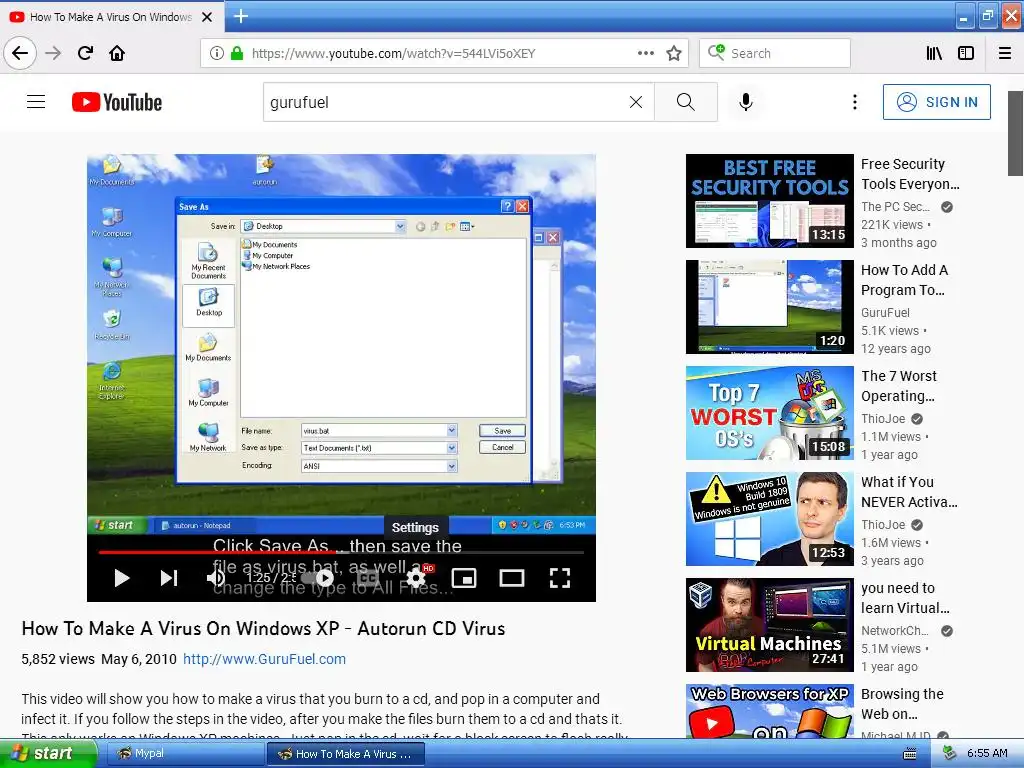Bookmark this page with the star icon
This screenshot has height=768, width=1024.
click(674, 53)
